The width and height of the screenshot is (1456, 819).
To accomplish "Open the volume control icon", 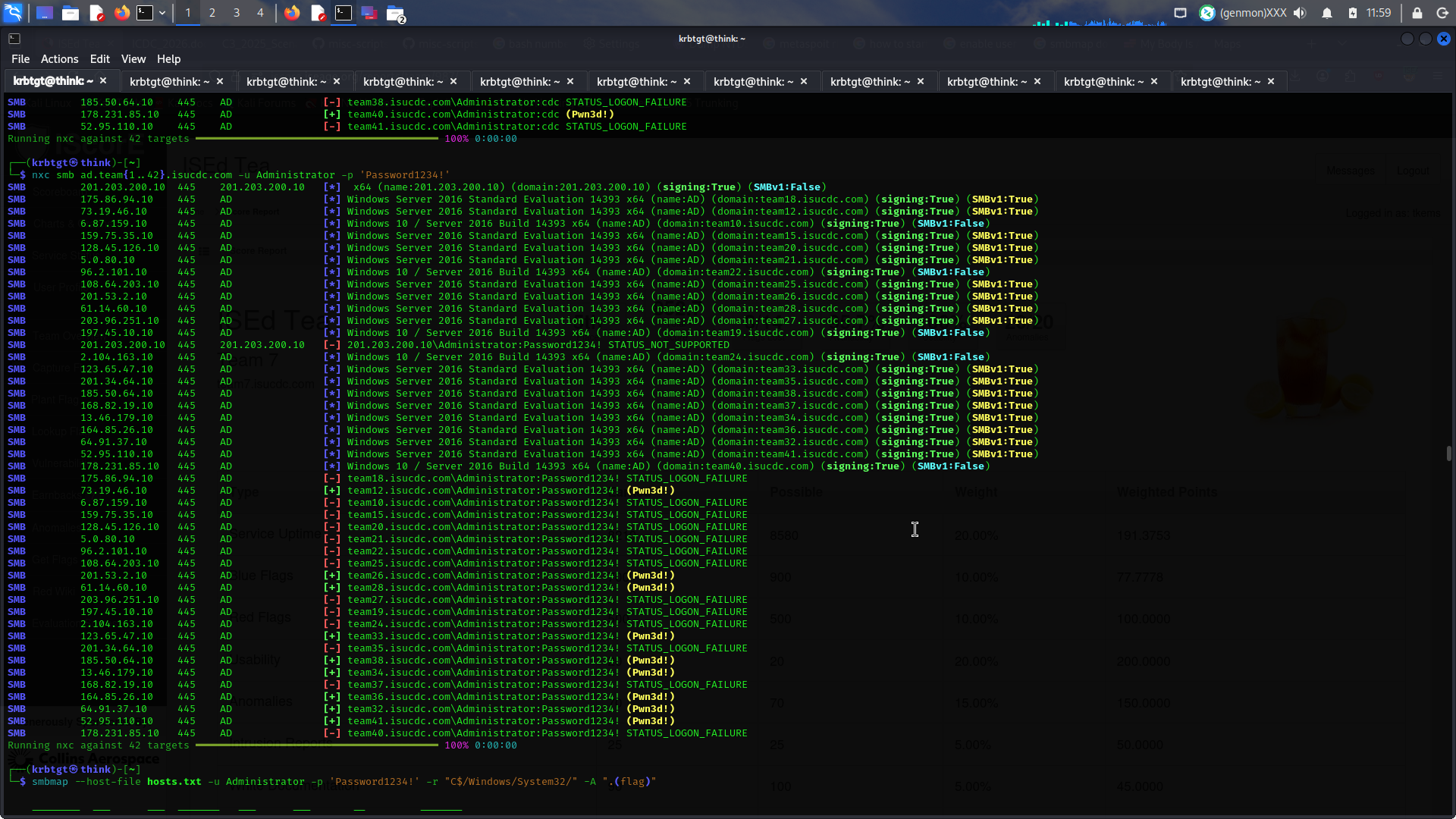I will pos(1300,13).
